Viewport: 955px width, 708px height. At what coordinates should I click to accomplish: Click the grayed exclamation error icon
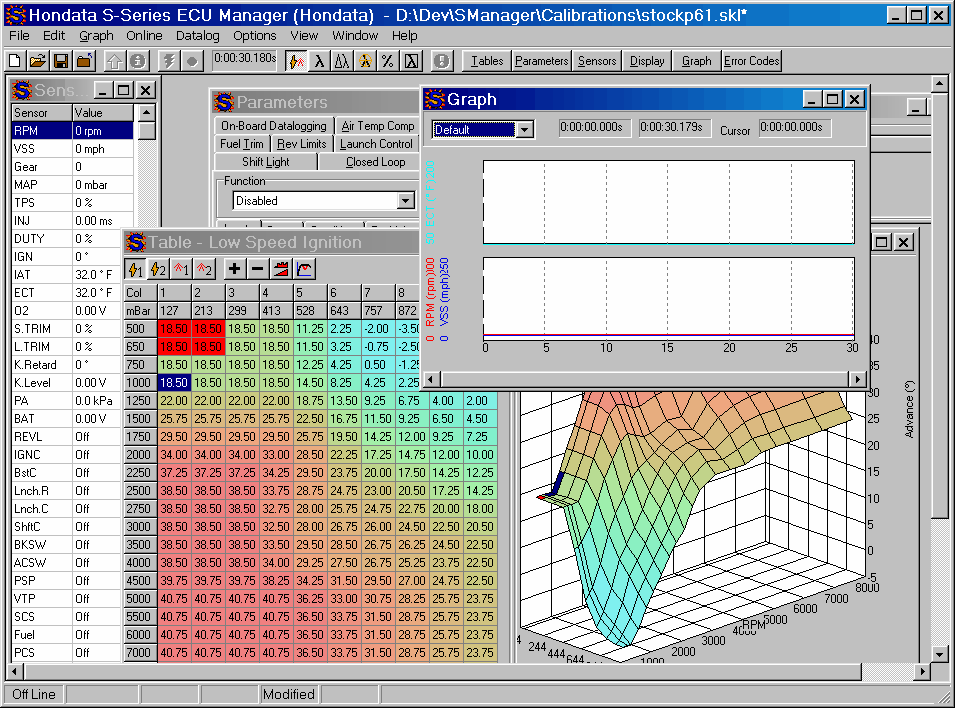[442, 61]
